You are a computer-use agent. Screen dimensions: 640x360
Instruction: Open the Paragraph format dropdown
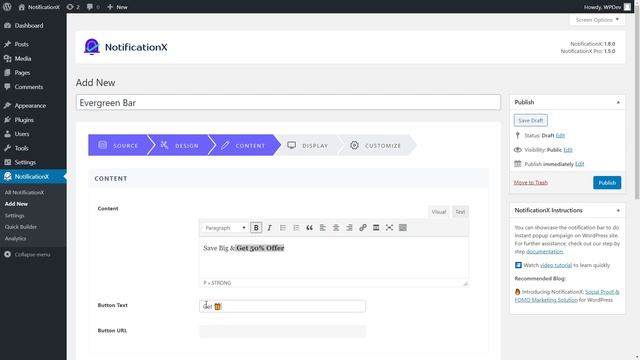coord(225,228)
